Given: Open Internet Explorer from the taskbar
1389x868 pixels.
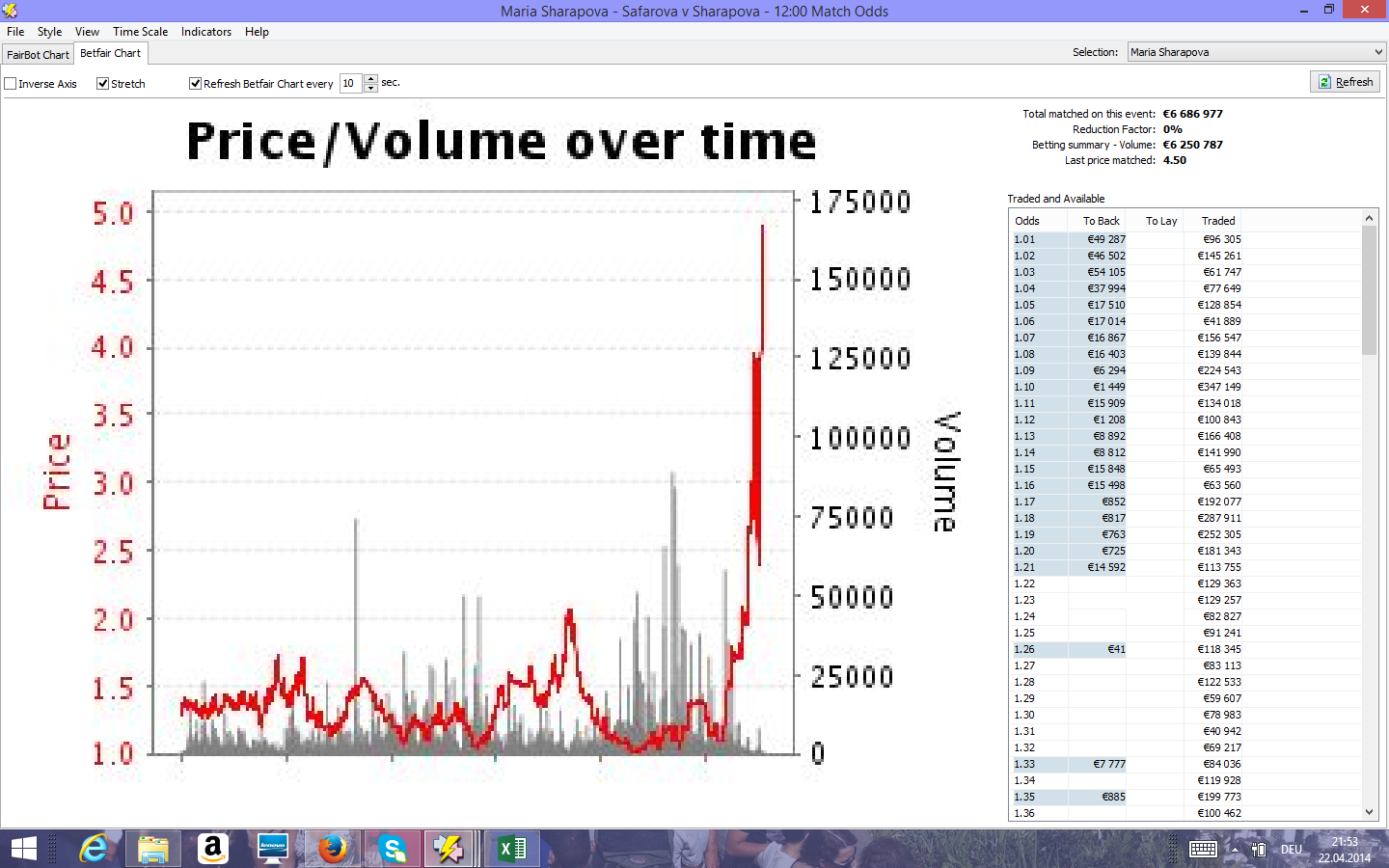Looking at the screenshot, I should 94,849.
